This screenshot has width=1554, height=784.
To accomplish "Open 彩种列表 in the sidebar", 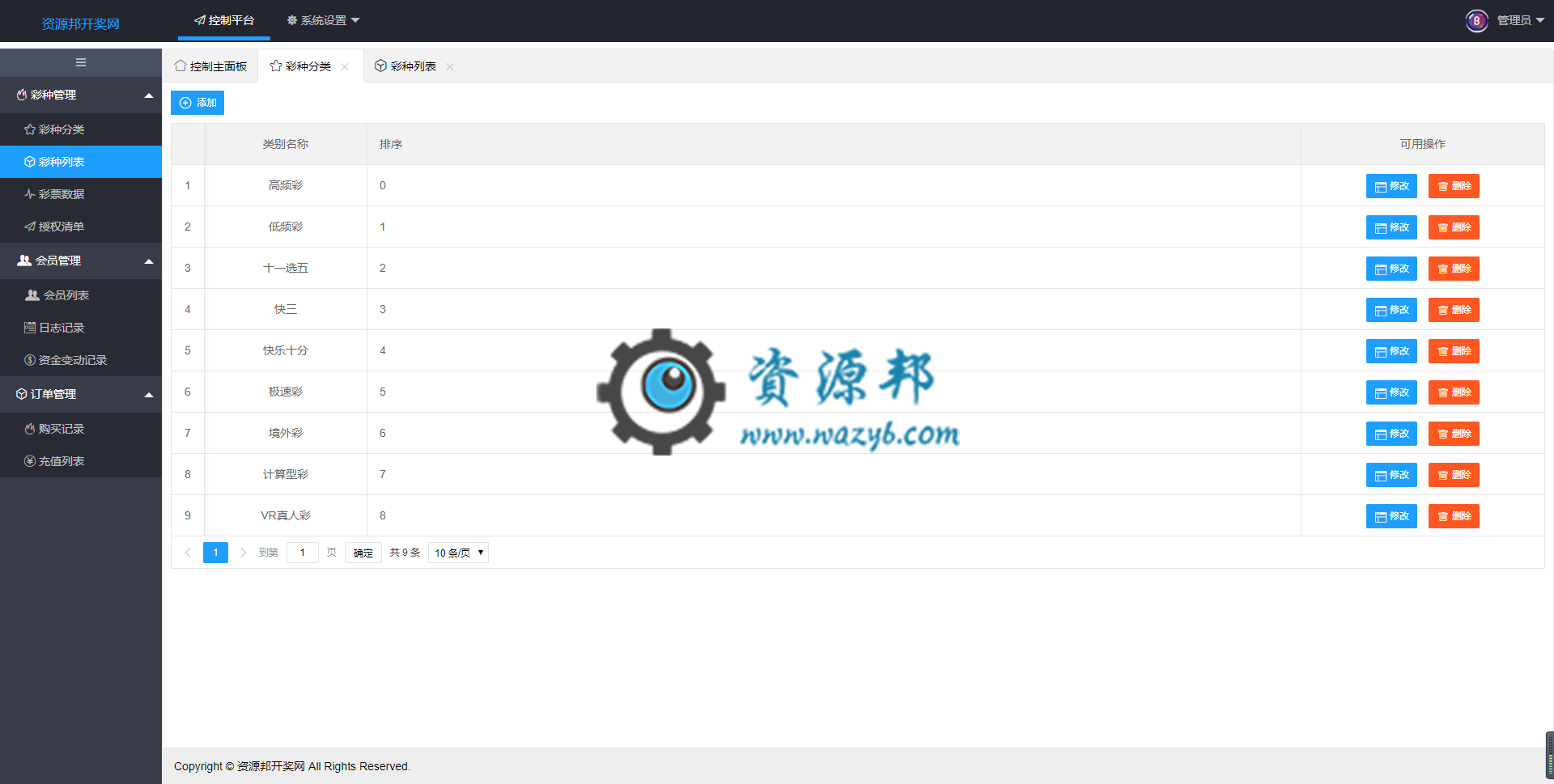I will [81, 162].
